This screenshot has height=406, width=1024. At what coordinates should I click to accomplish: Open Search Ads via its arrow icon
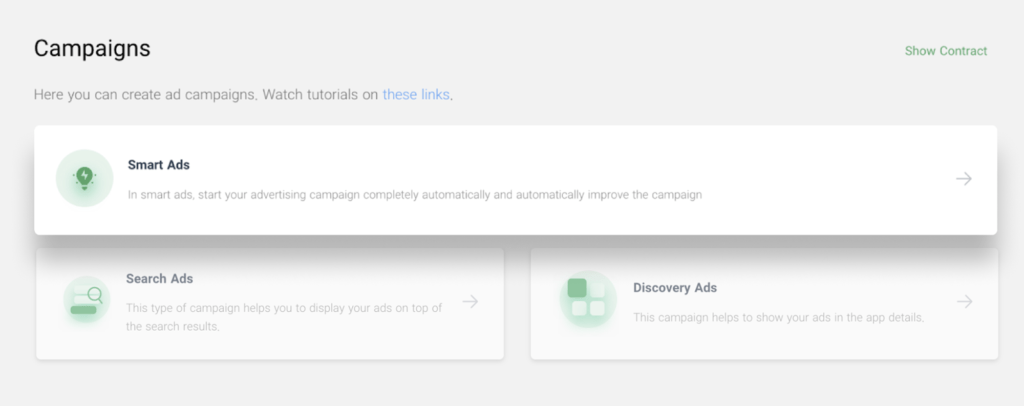coord(470,302)
